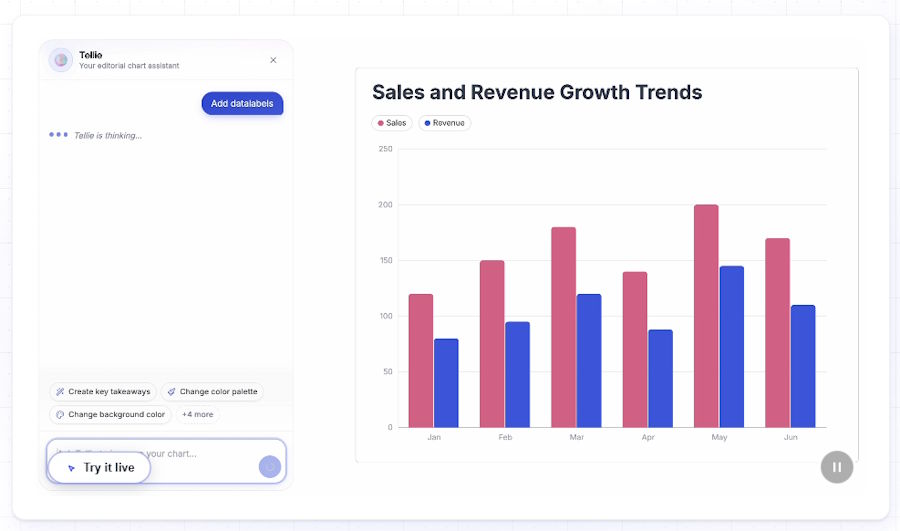
Task: Click the Revenue bar for Apr
Action: 660,378
